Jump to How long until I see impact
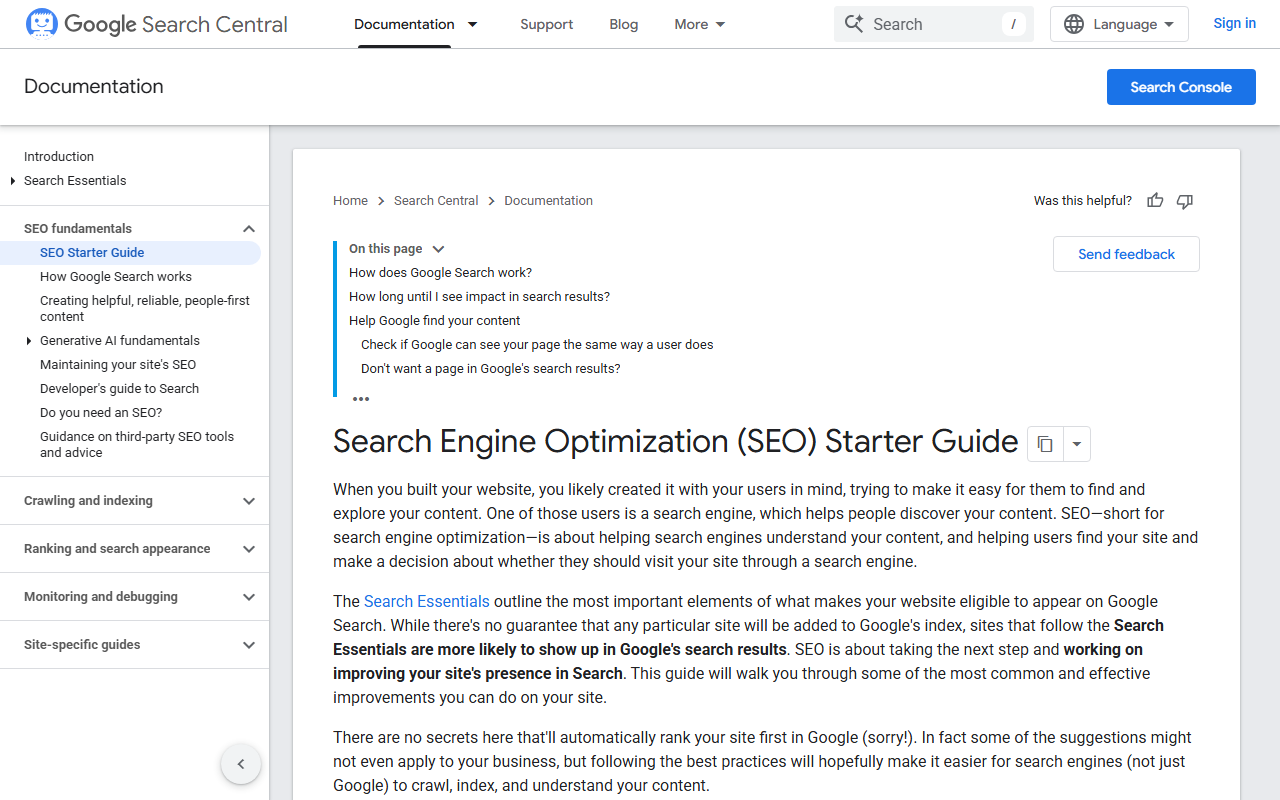 pyautogui.click(x=479, y=297)
